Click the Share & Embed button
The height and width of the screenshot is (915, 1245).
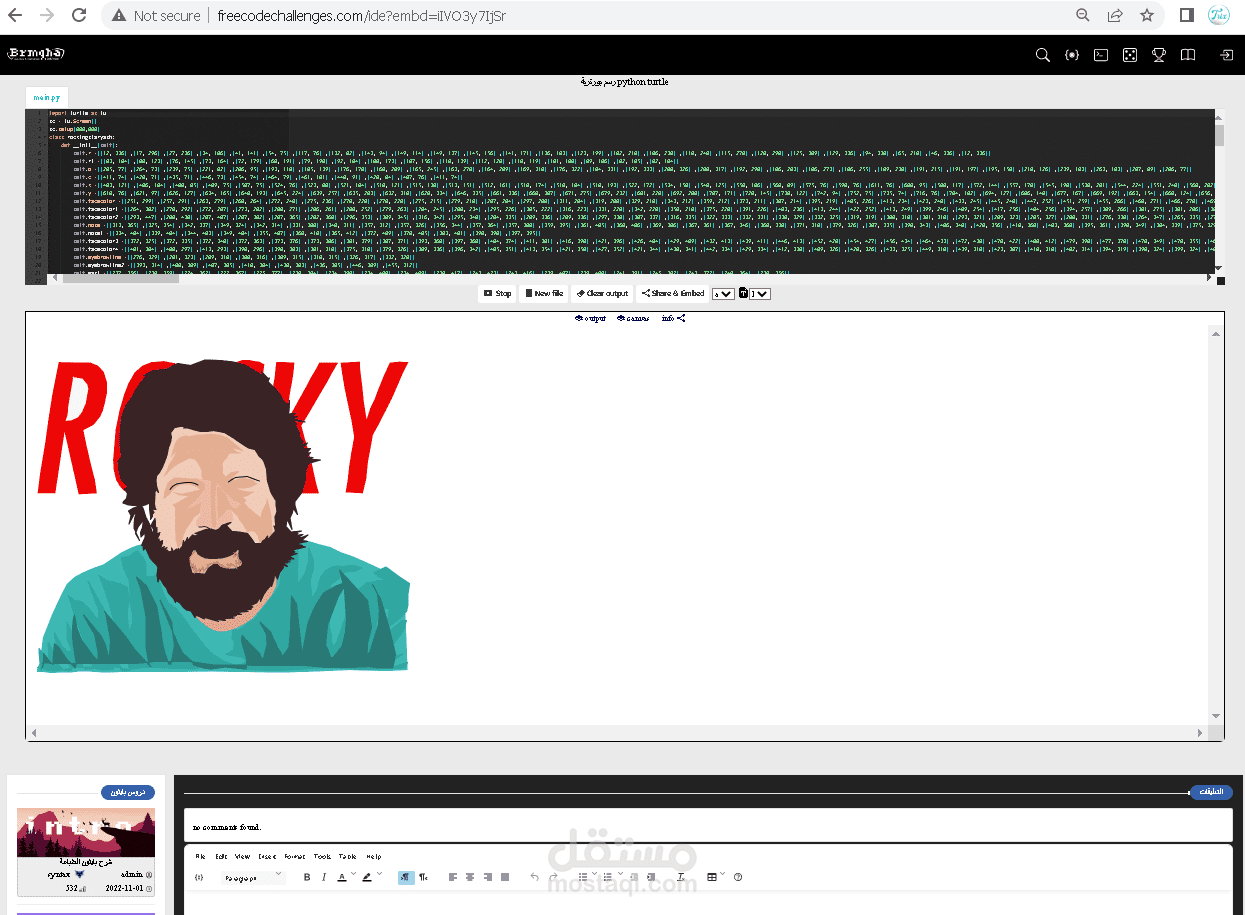673,294
